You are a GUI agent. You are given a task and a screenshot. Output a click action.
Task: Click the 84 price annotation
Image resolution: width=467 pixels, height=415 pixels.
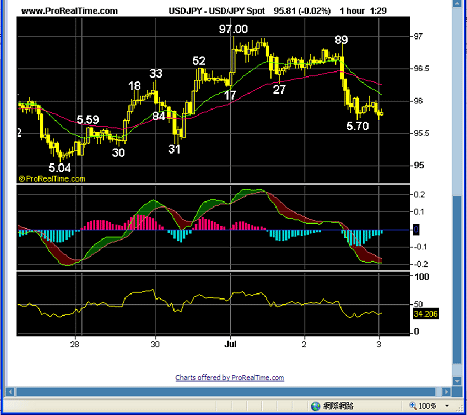pos(159,116)
